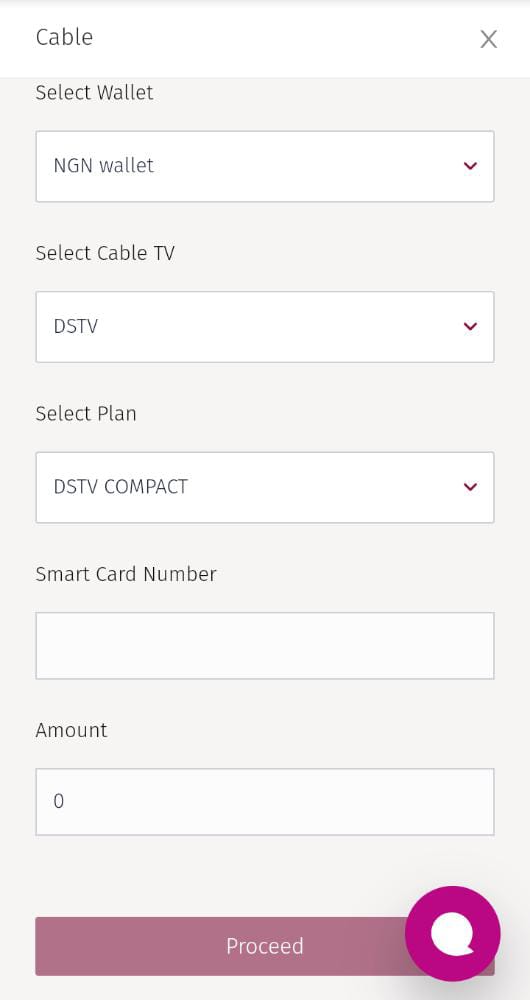Click the Smart Card Number label

pos(126,574)
